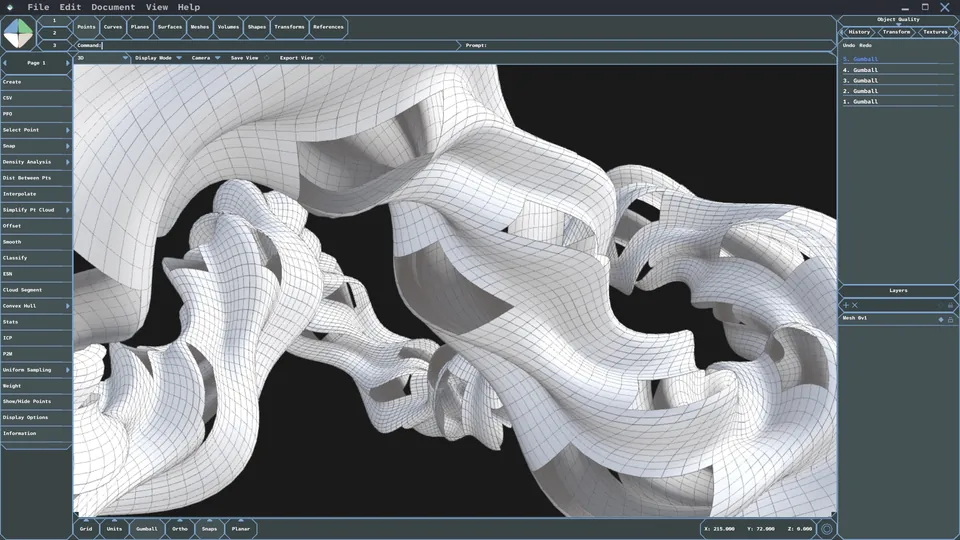Image resolution: width=960 pixels, height=540 pixels.
Task: Click the Redo button
Action: pyautogui.click(x=865, y=45)
